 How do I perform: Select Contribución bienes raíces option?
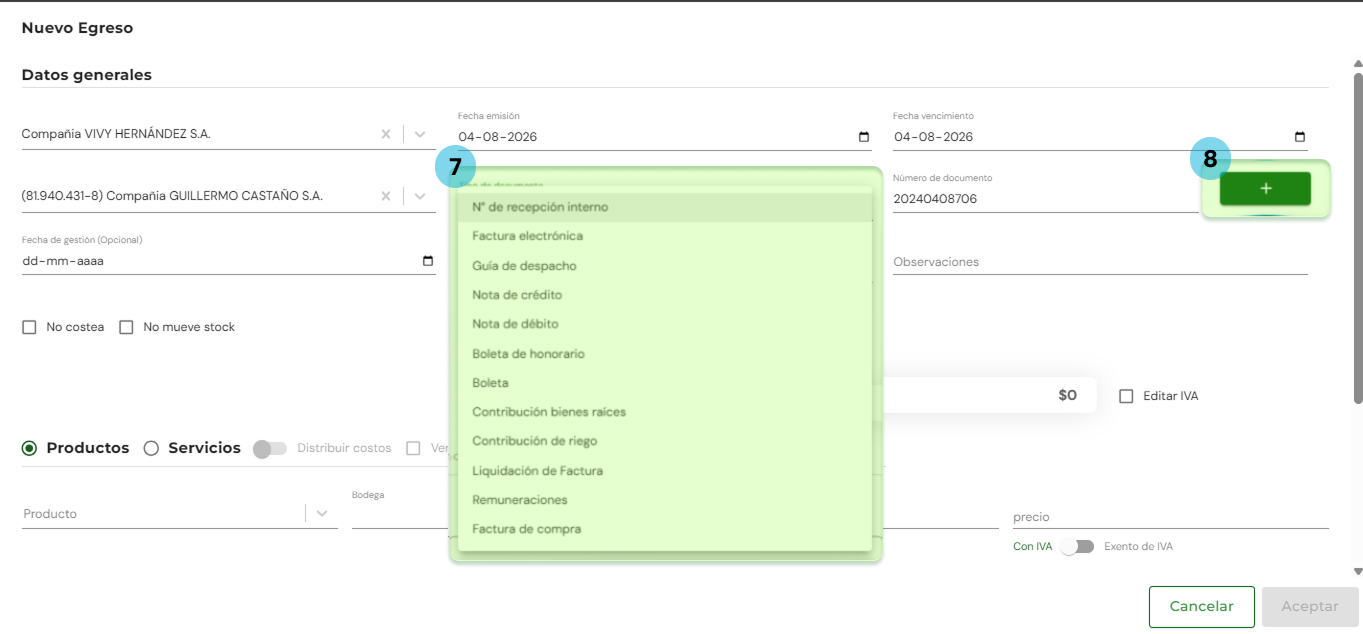pos(665,412)
